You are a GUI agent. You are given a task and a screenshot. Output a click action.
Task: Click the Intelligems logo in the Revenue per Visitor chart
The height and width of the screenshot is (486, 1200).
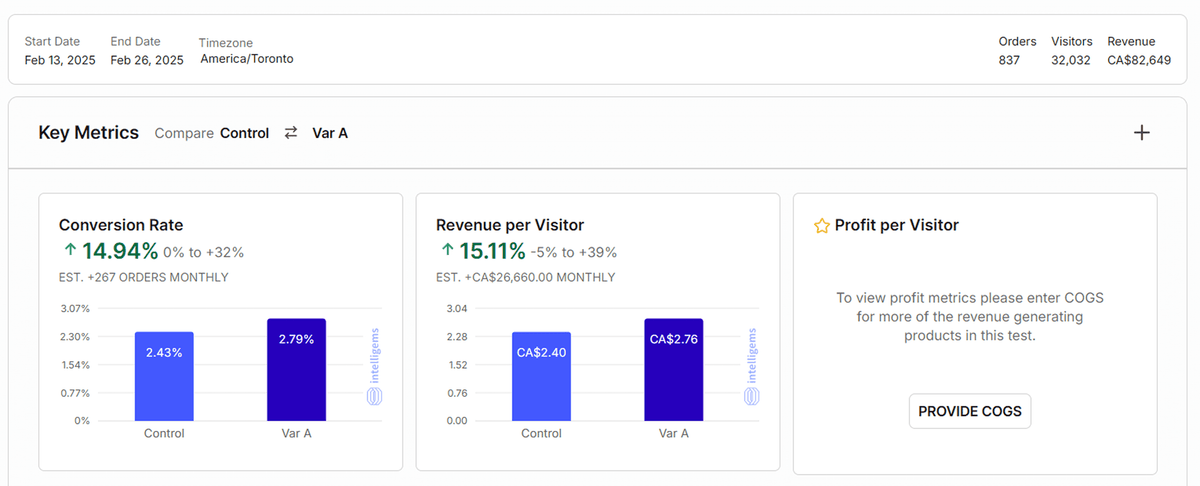click(752, 367)
